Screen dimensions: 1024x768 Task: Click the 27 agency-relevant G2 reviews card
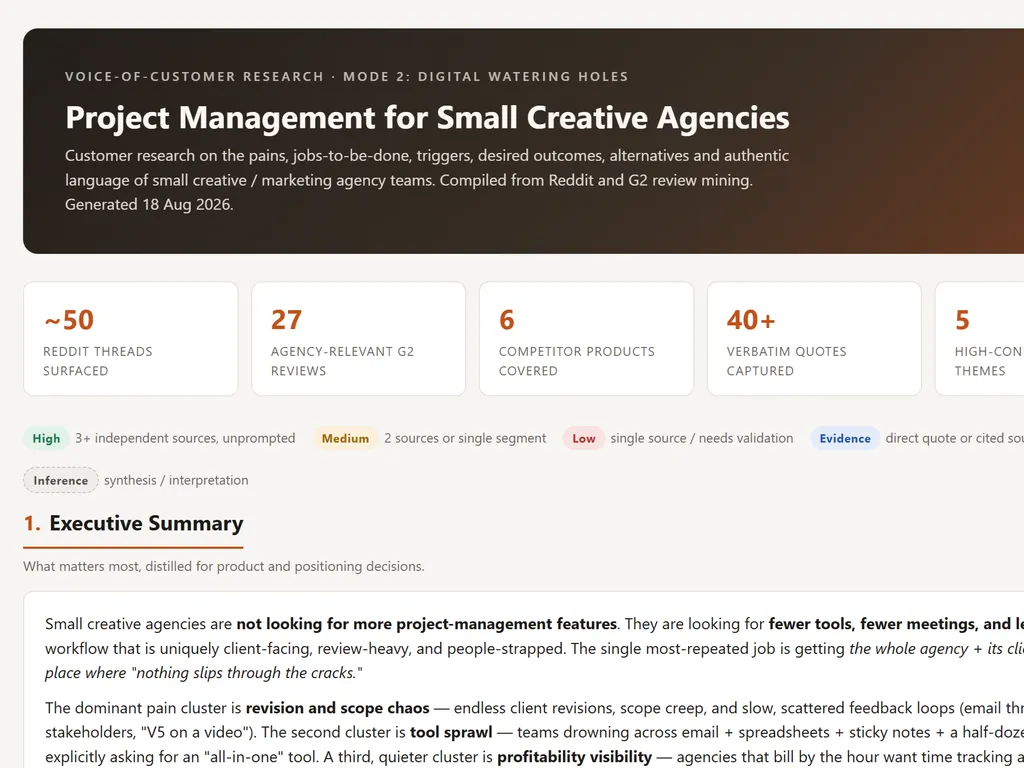point(359,339)
